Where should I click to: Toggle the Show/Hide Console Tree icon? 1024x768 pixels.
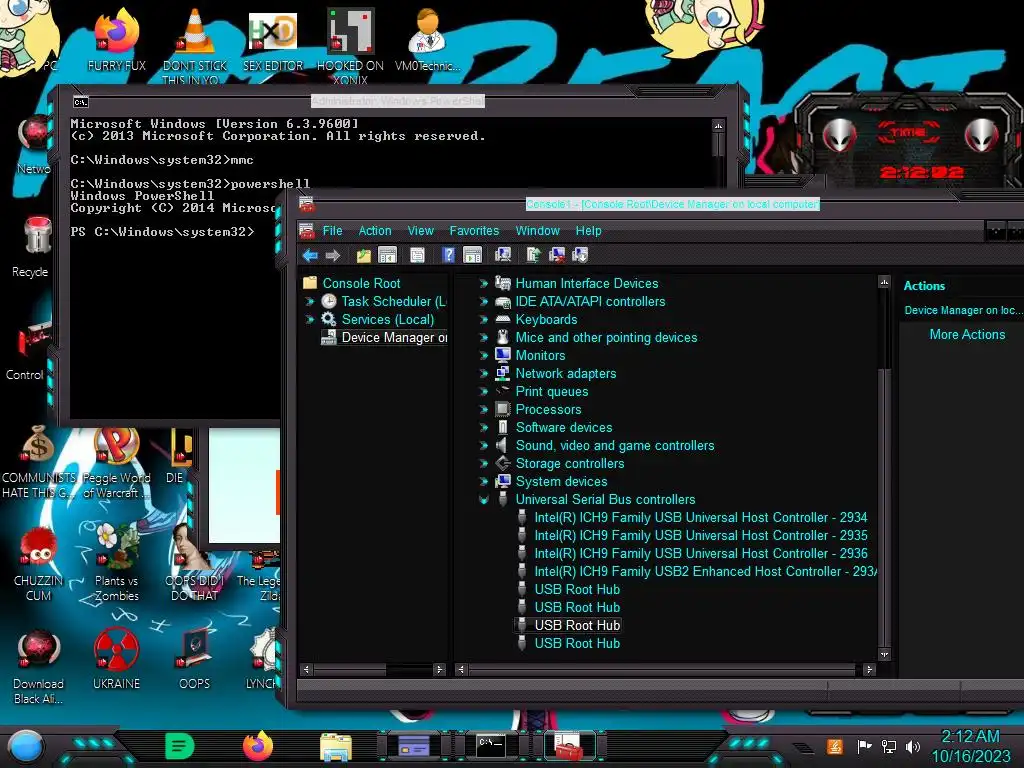click(387, 255)
